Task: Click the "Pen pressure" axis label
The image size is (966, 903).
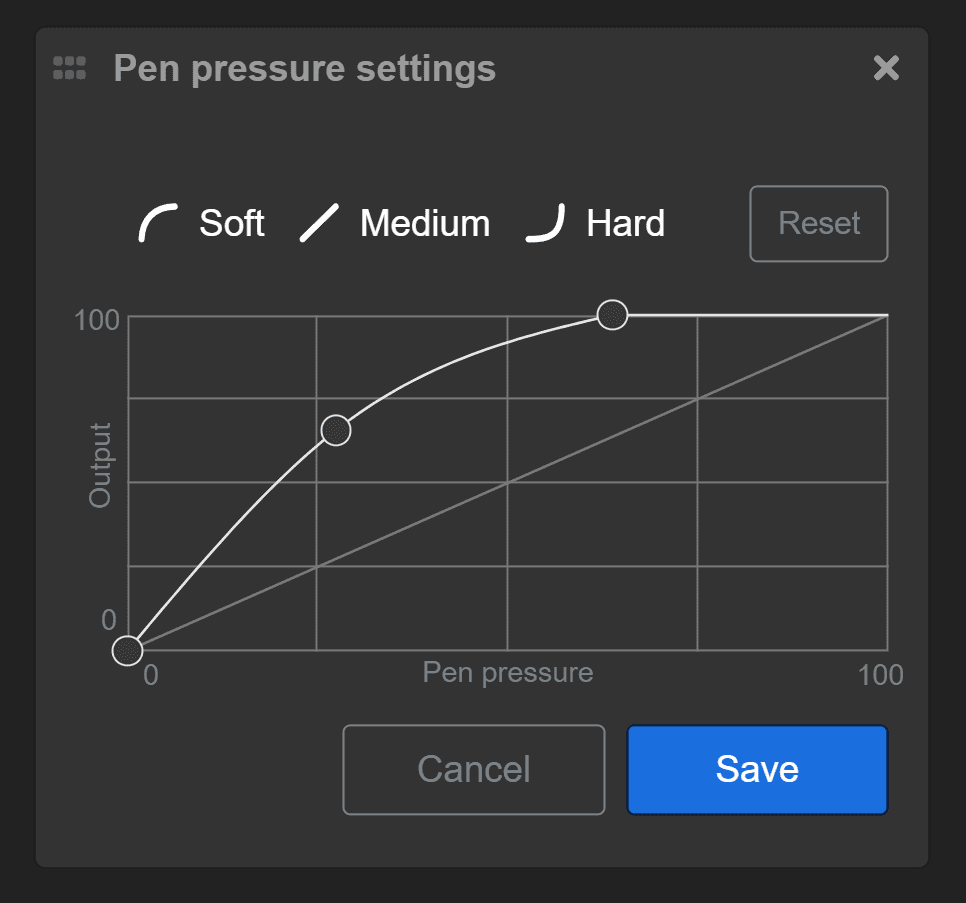Action: pyautogui.click(x=507, y=672)
